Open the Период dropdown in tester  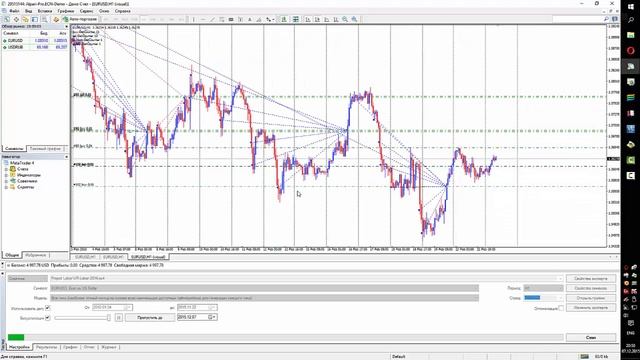click(543, 288)
